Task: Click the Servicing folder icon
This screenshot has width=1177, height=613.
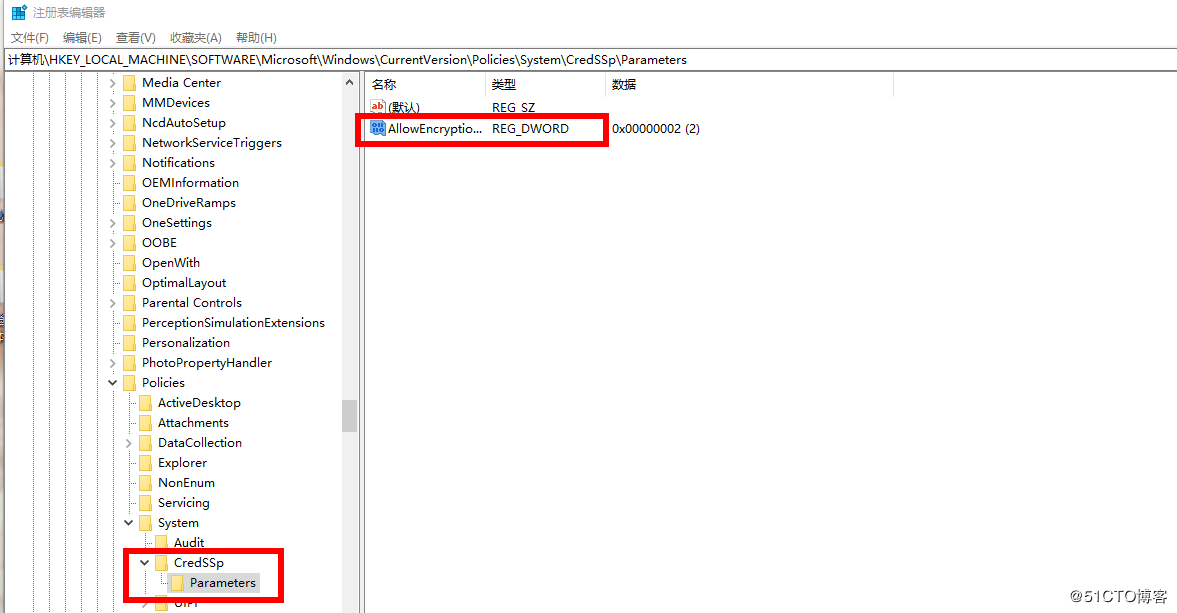Action: click(x=145, y=503)
